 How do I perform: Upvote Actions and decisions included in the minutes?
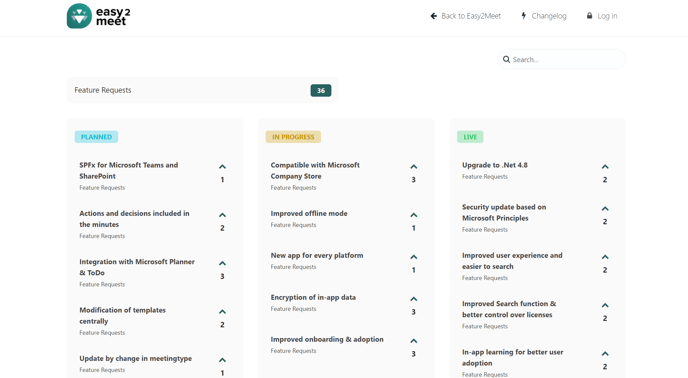pyautogui.click(x=222, y=215)
